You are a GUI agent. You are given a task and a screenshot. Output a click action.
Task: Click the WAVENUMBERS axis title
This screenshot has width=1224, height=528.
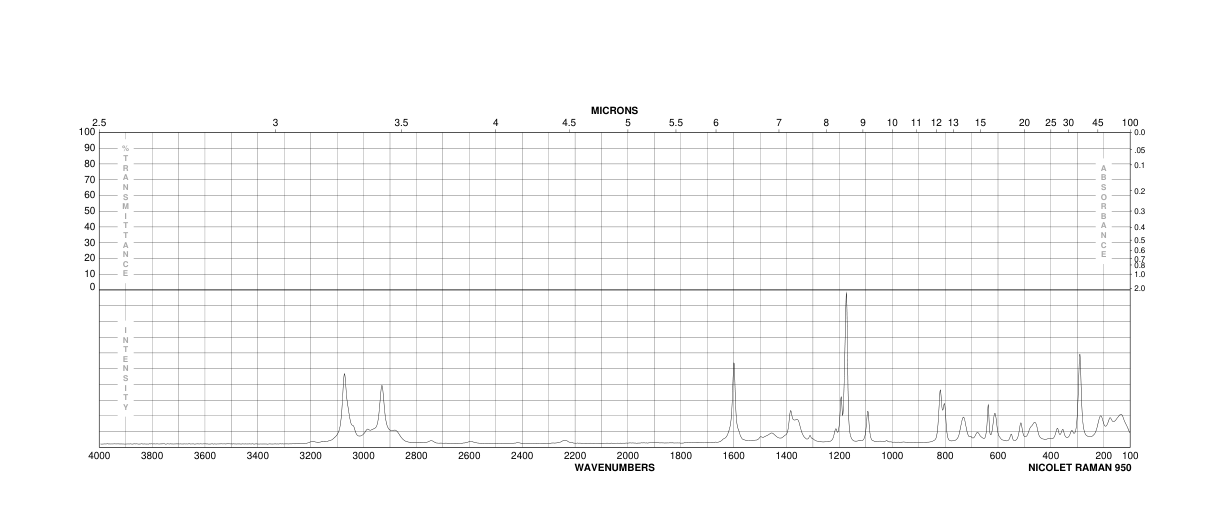[x=614, y=467]
